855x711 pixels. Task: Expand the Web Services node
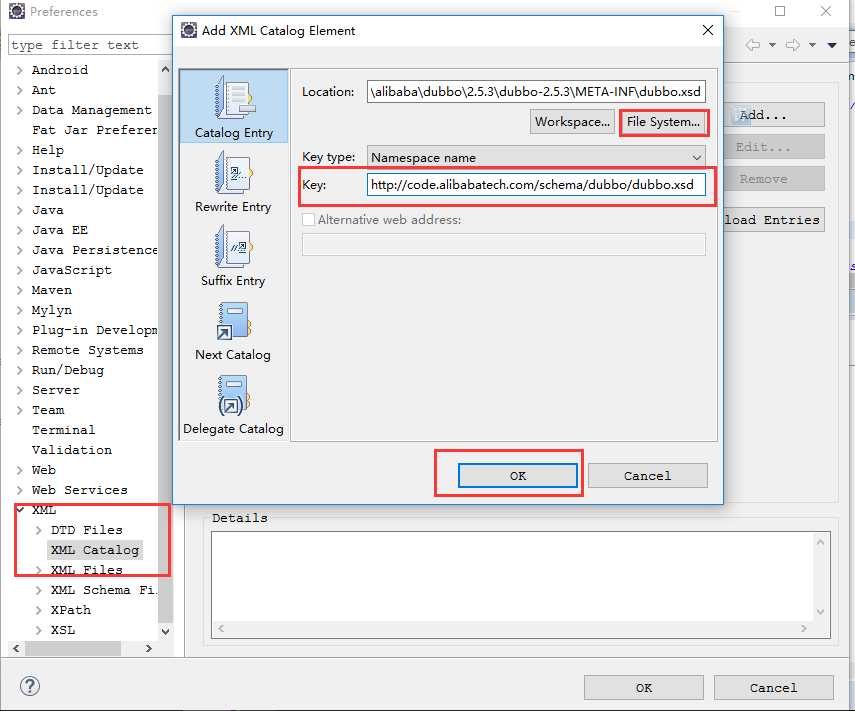[x=20, y=490]
